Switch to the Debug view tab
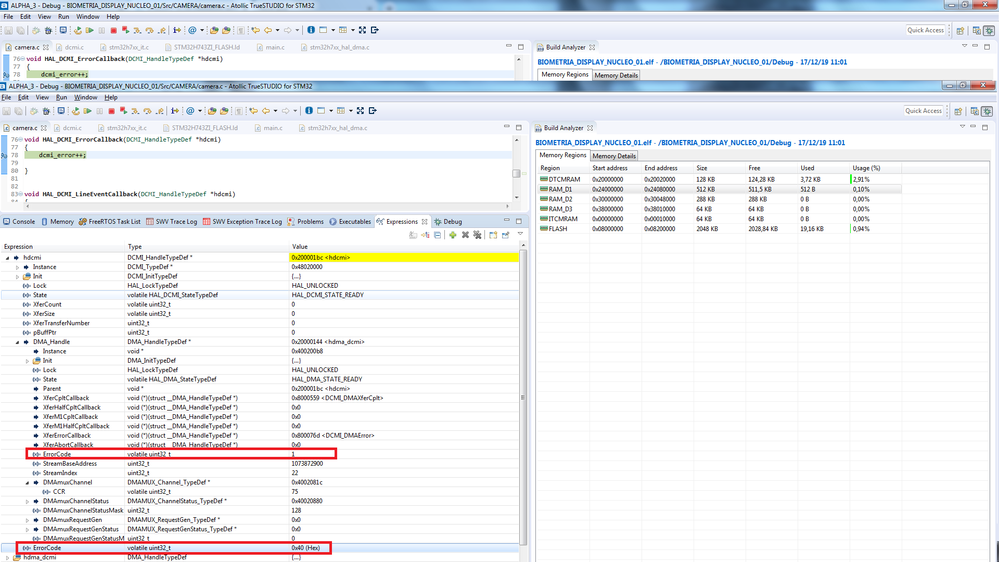Screen dimensions: 999x562 click(448, 222)
